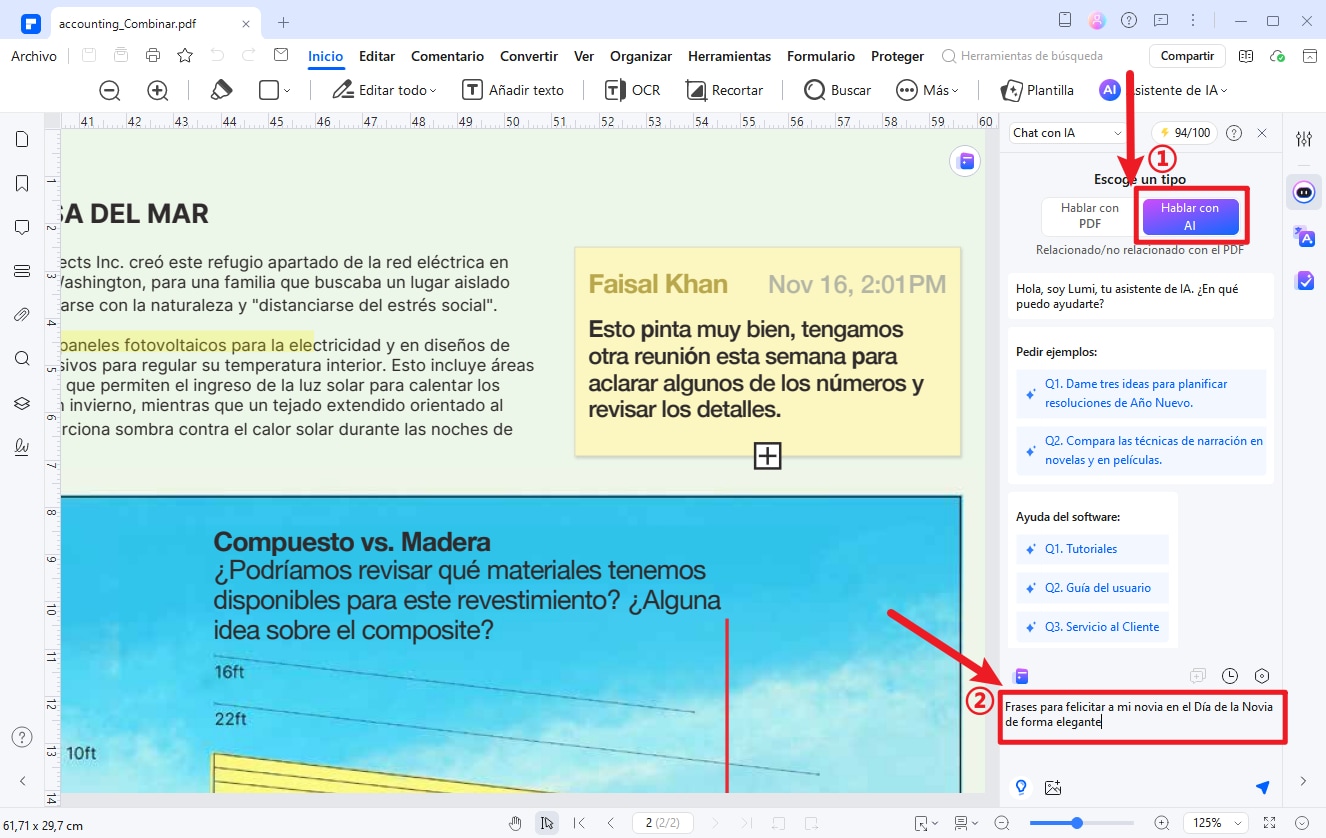Select the Hablar con AI mode

click(1189, 216)
